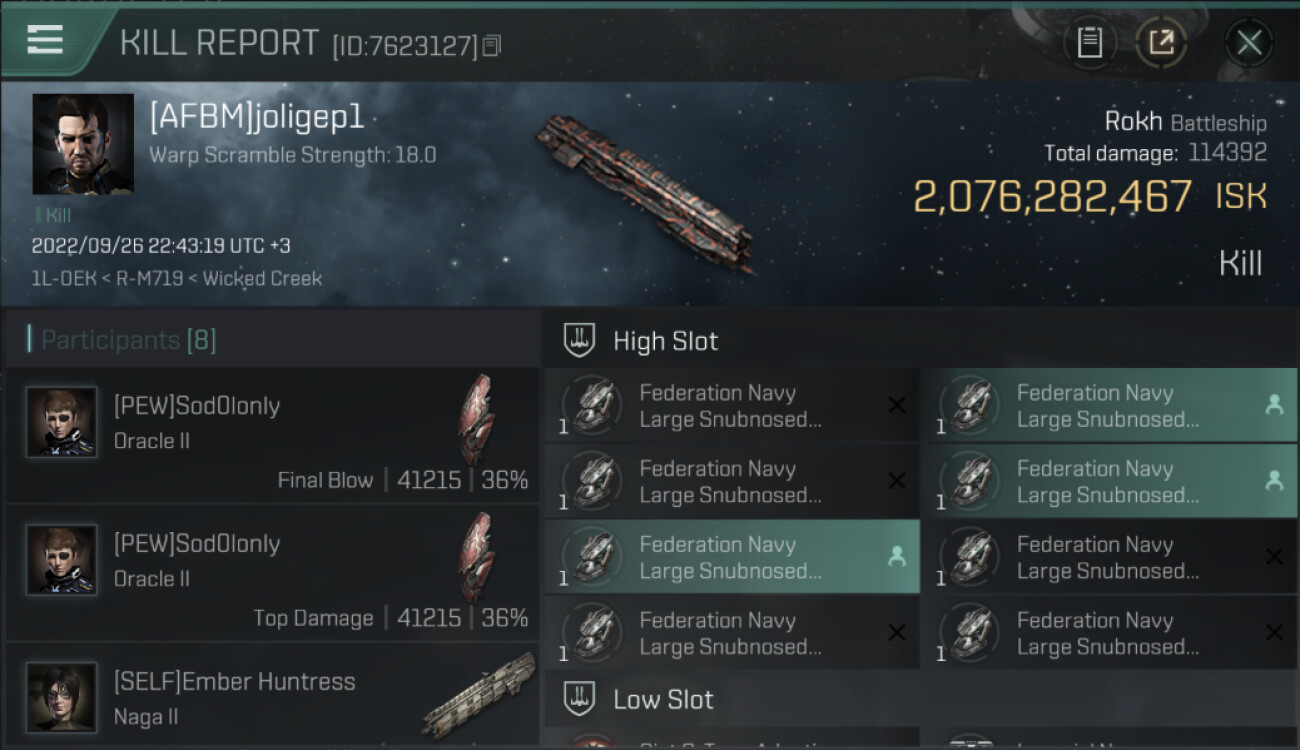Open the clipboard notes icon
Viewport: 1300px width, 750px height.
[1090, 43]
